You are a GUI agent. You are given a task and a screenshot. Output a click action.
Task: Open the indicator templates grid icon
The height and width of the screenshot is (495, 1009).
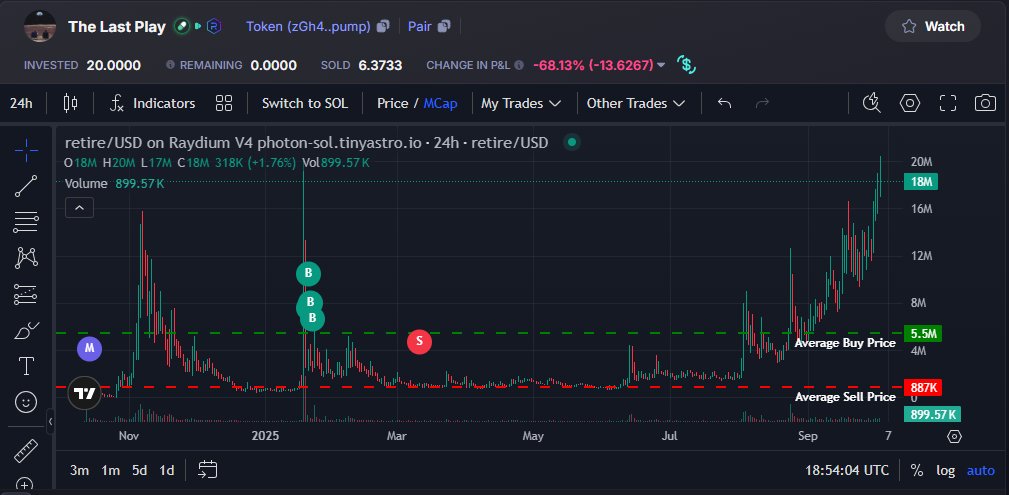tap(224, 103)
